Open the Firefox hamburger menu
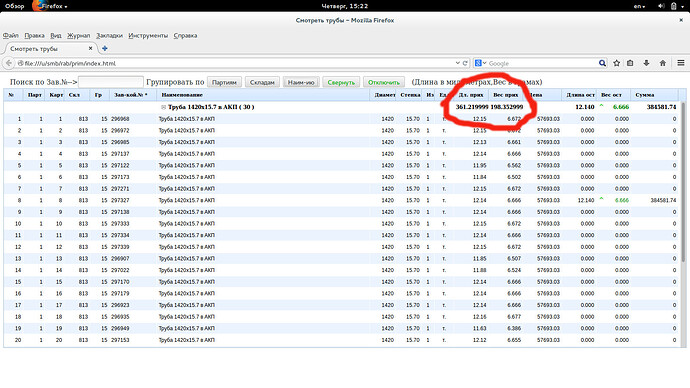 [681, 63]
